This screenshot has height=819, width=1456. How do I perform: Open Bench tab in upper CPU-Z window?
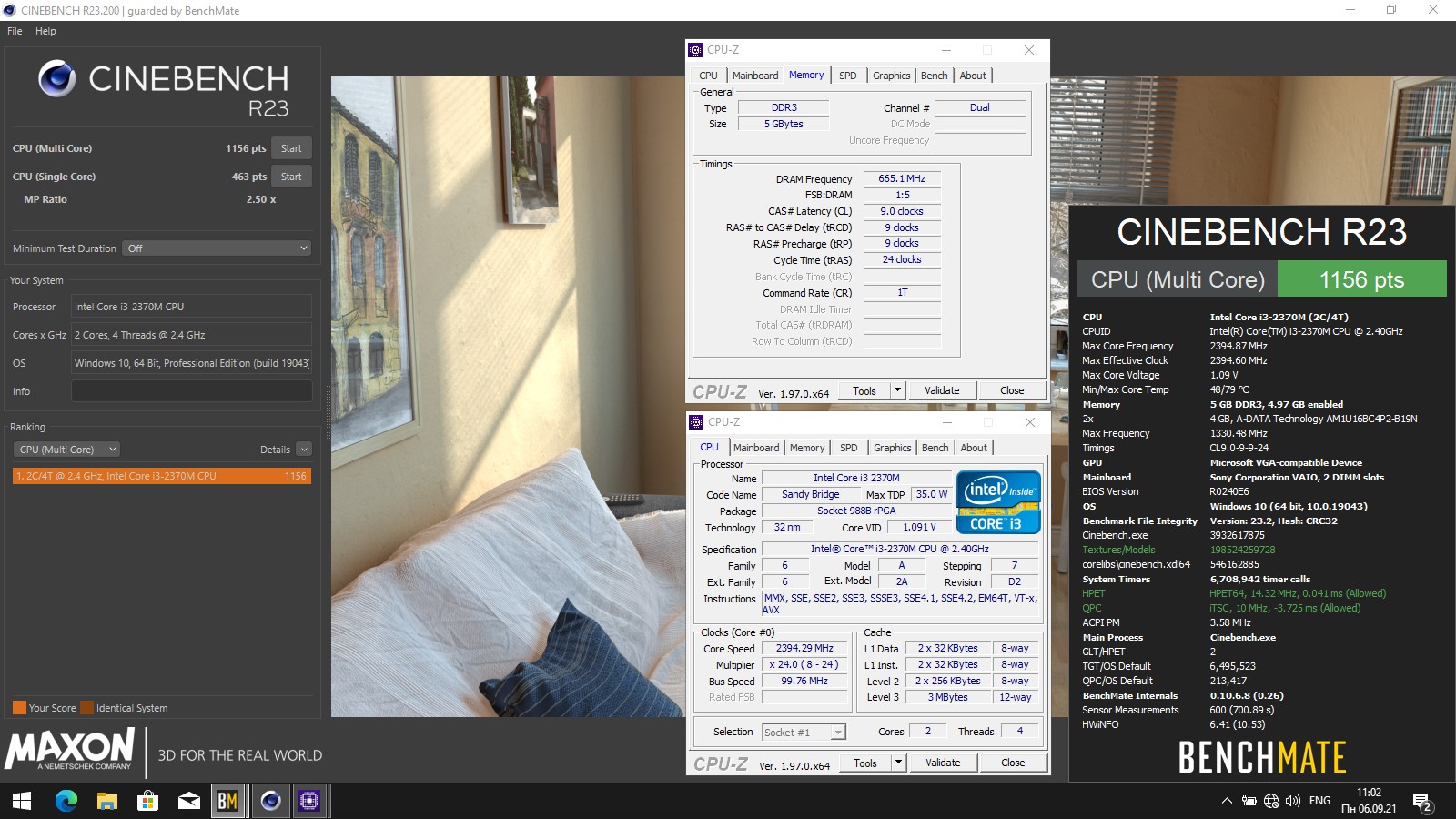935,76
